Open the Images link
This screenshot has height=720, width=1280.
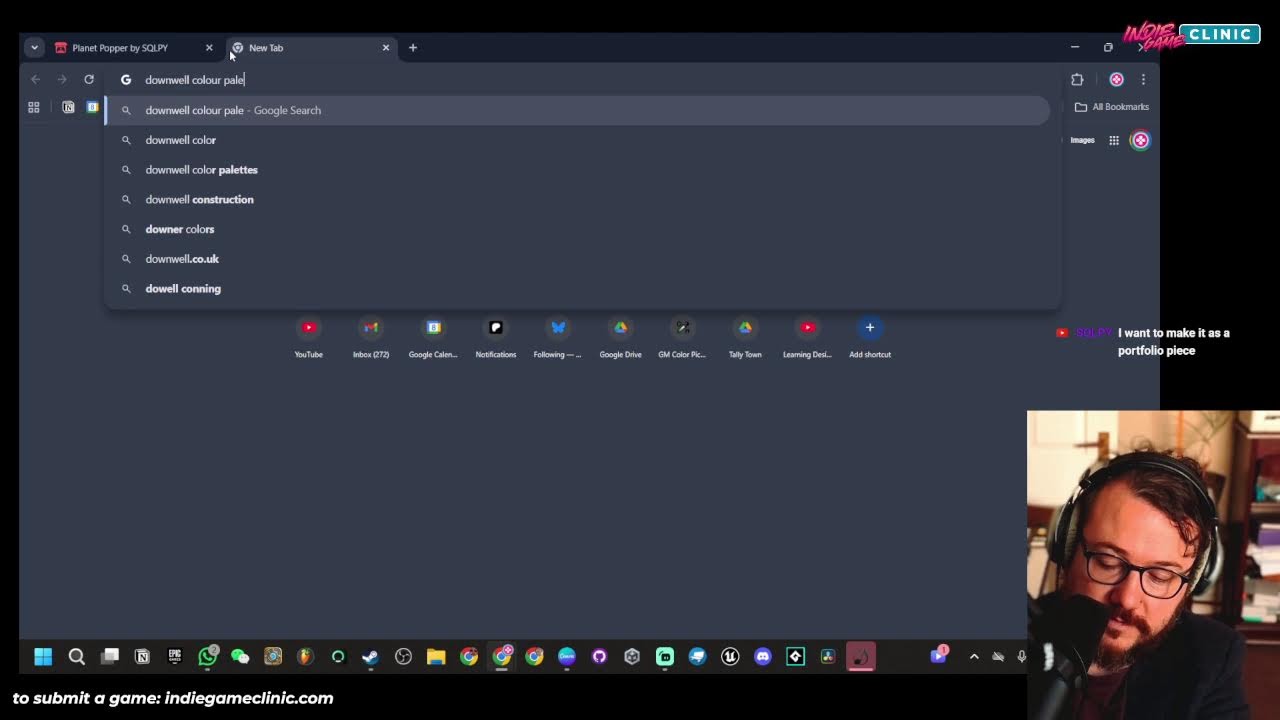pos(1083,140)
